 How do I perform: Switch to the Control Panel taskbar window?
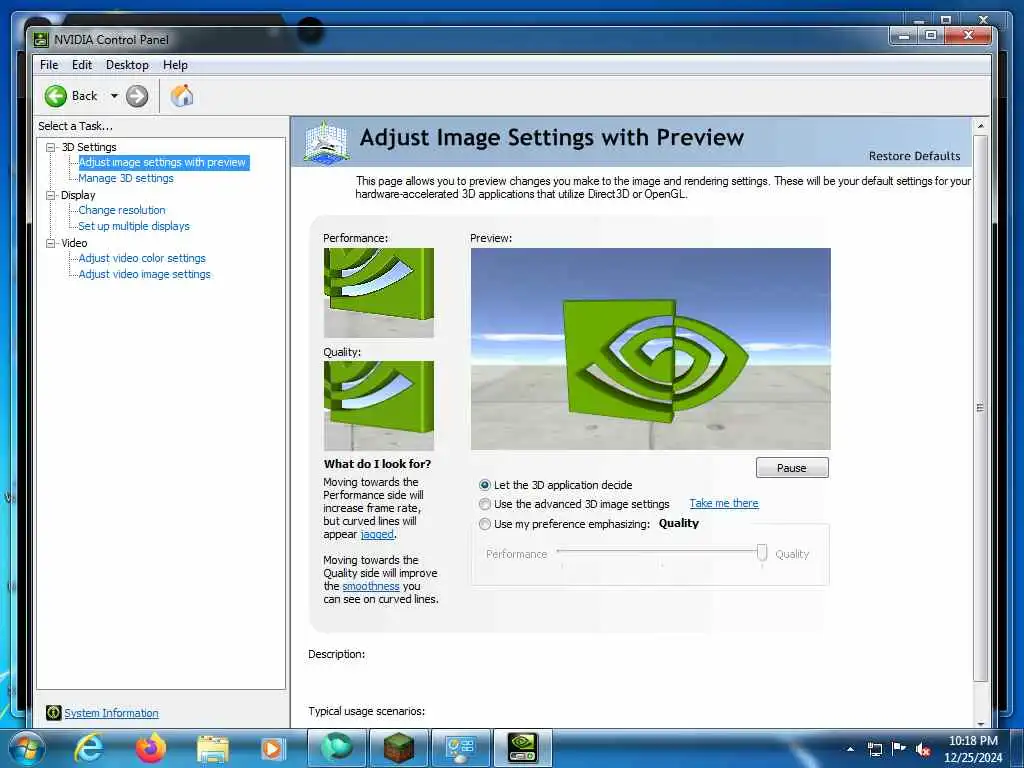click(x=460, y=748)
